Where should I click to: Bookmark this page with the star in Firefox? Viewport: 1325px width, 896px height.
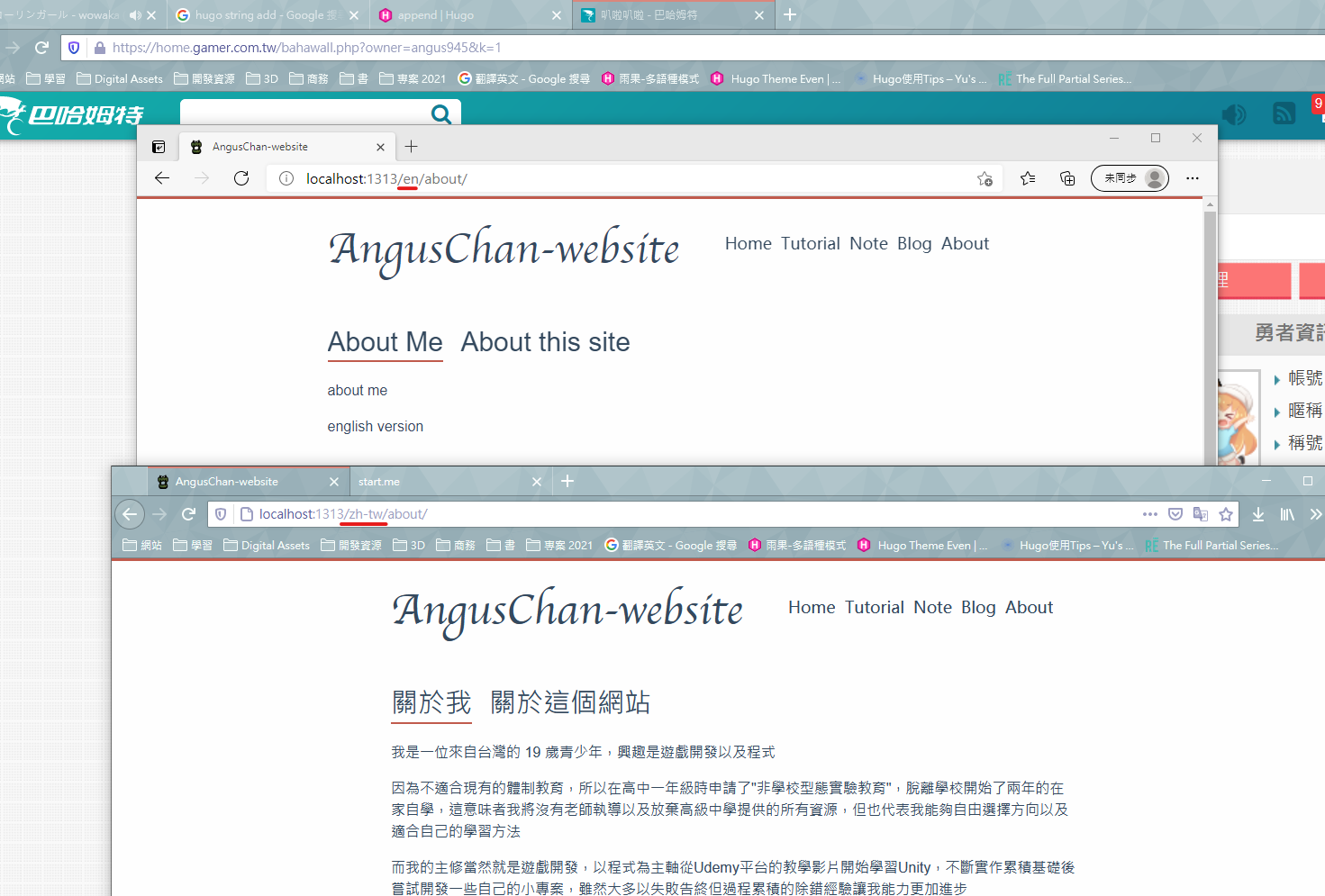1226,514
